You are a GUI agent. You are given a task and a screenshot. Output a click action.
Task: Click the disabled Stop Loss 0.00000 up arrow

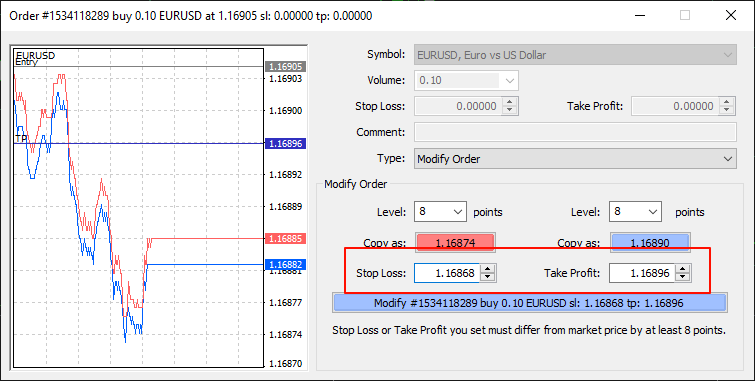tap(509, 102)
